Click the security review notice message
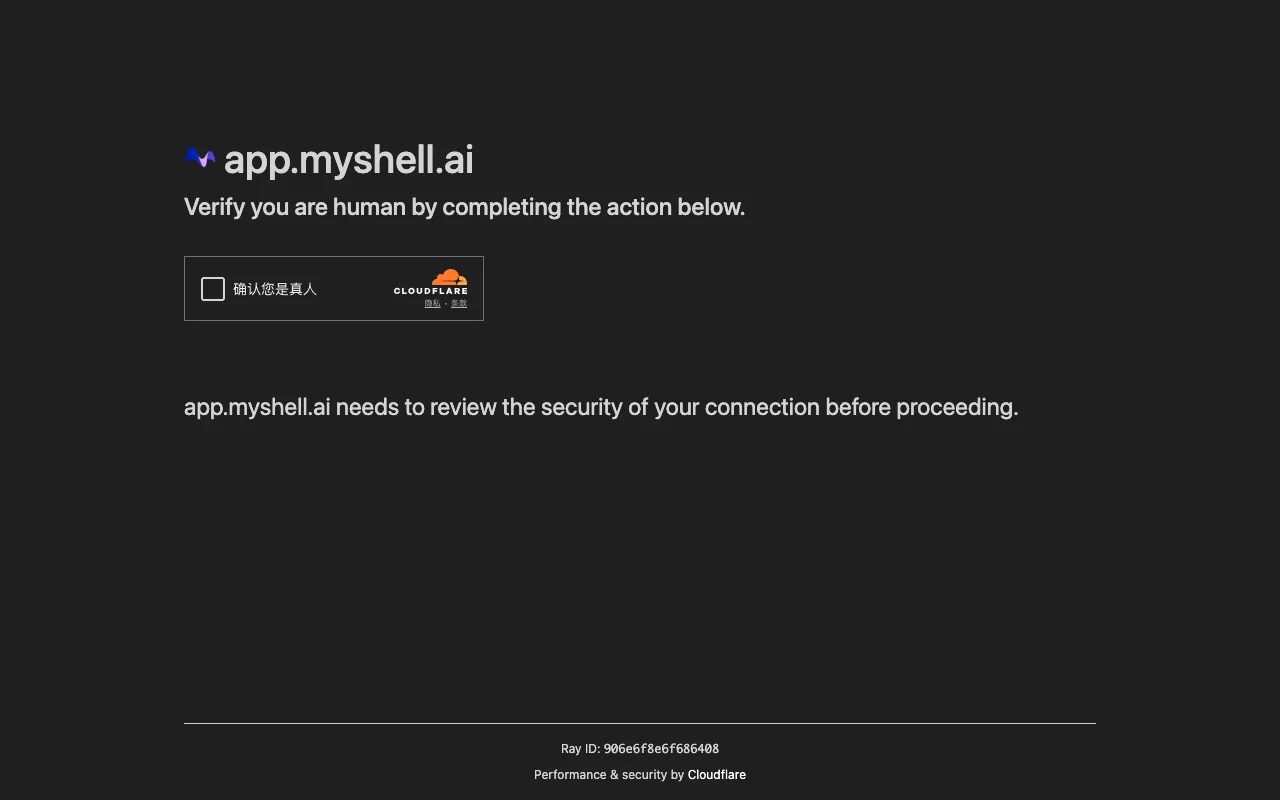Image resolution: width=1280 pixels, height=800 pixels. click(601, 406)
